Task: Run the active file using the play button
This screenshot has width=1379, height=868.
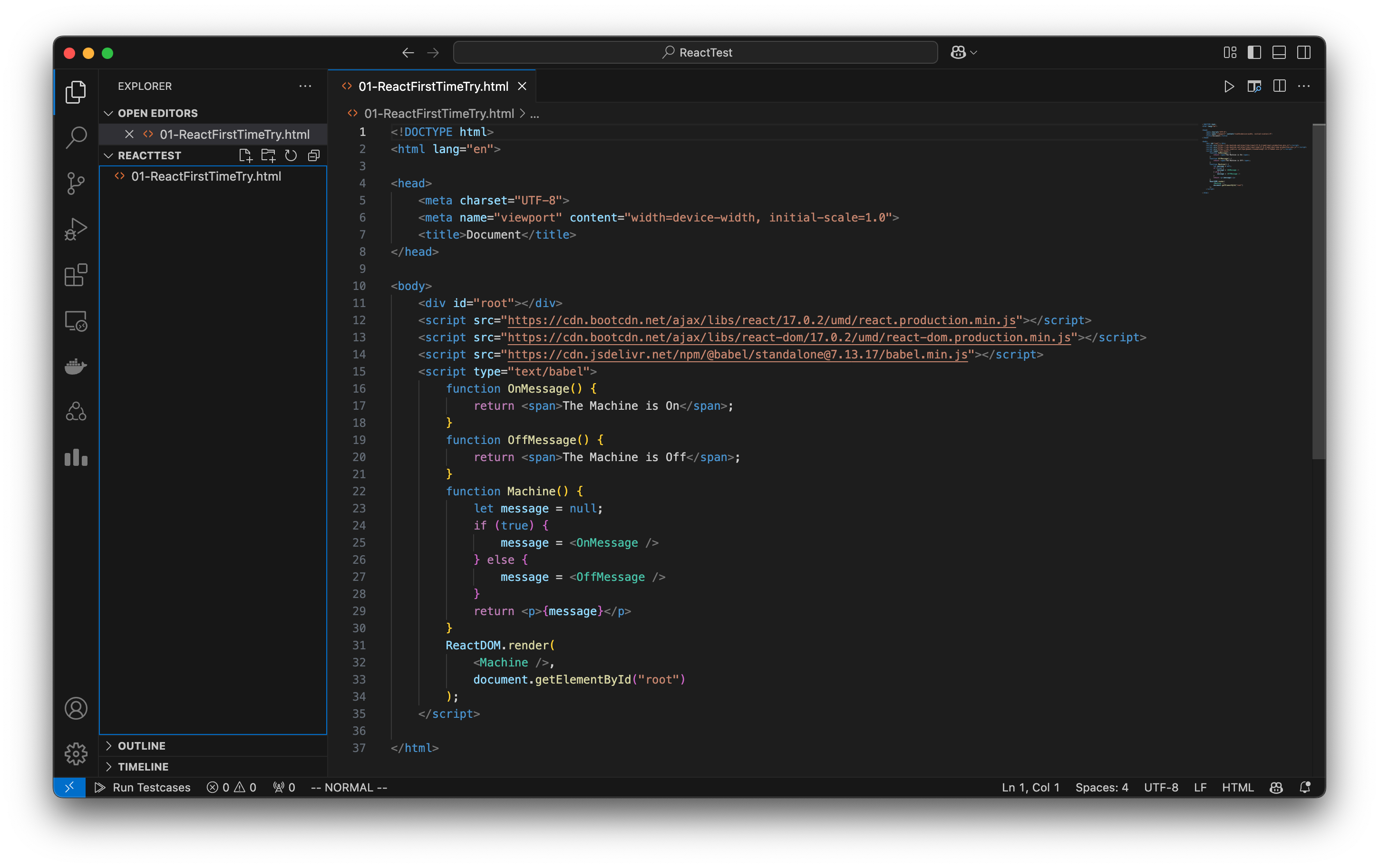Action: click(x=1229, y=87)
